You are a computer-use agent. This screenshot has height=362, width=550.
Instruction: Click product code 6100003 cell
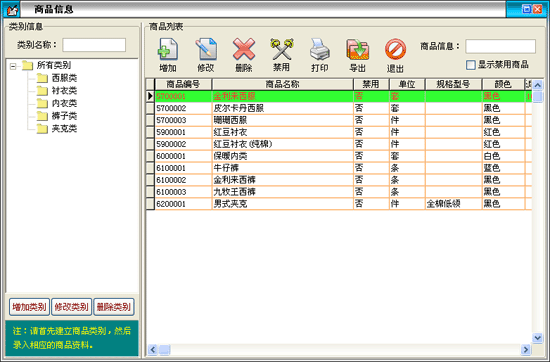[x=183, y=192]
